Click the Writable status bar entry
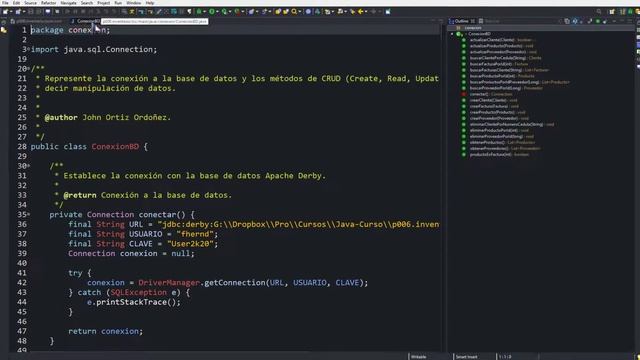 pyautogui.click(x=418, y=357)
